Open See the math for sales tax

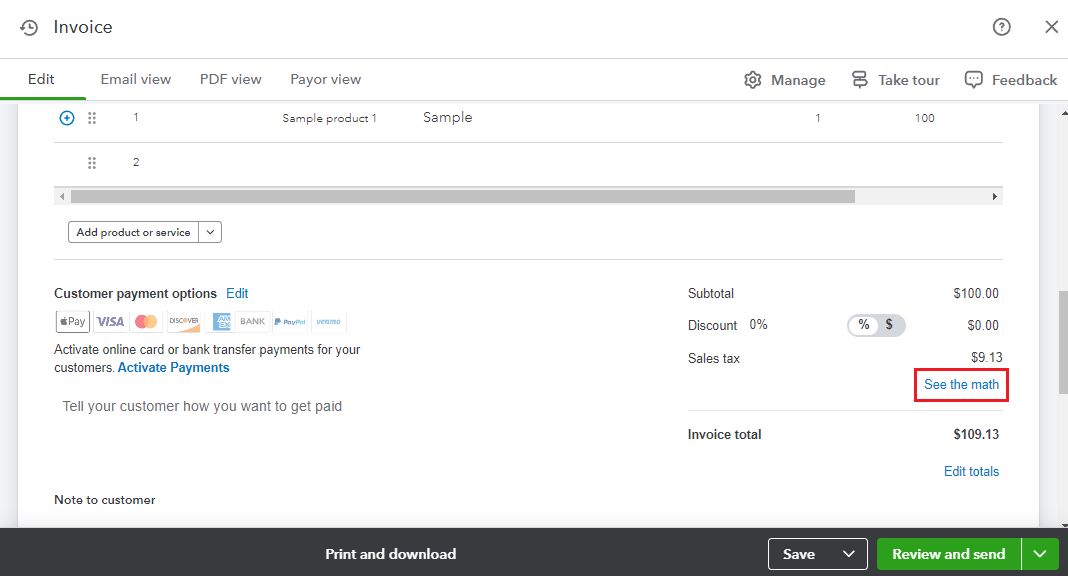[x=960, y=384]
